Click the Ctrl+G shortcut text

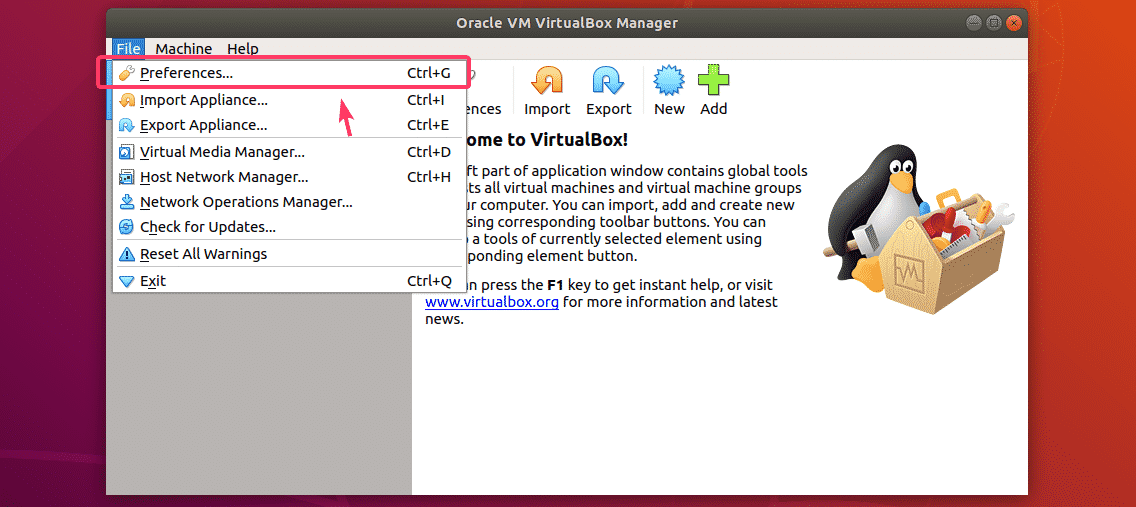click(429, 73)
